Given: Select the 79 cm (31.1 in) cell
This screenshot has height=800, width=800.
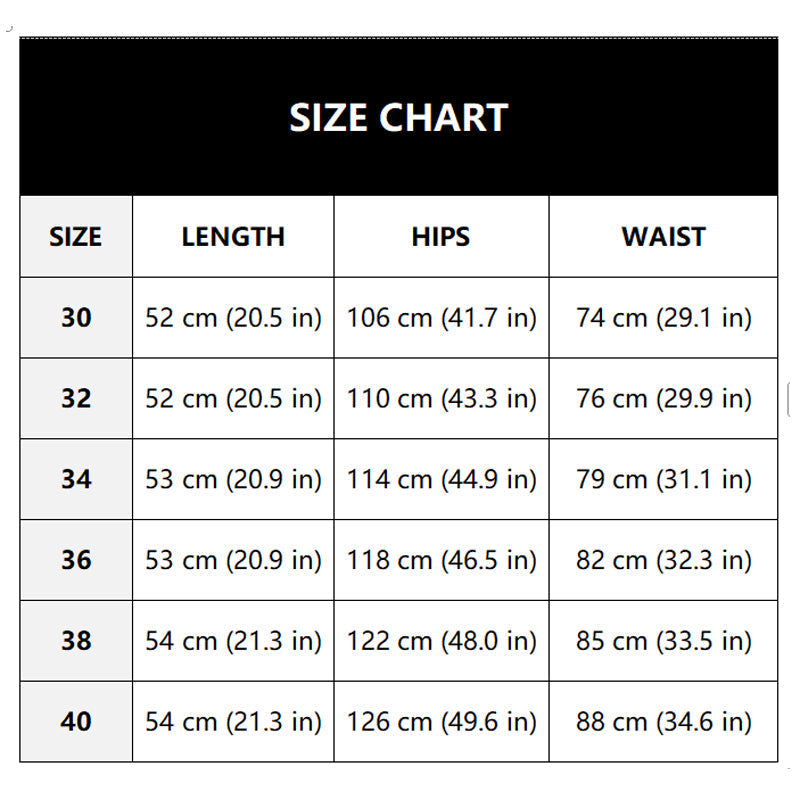Looking at the screenshot, I should (x=663, y=479).
